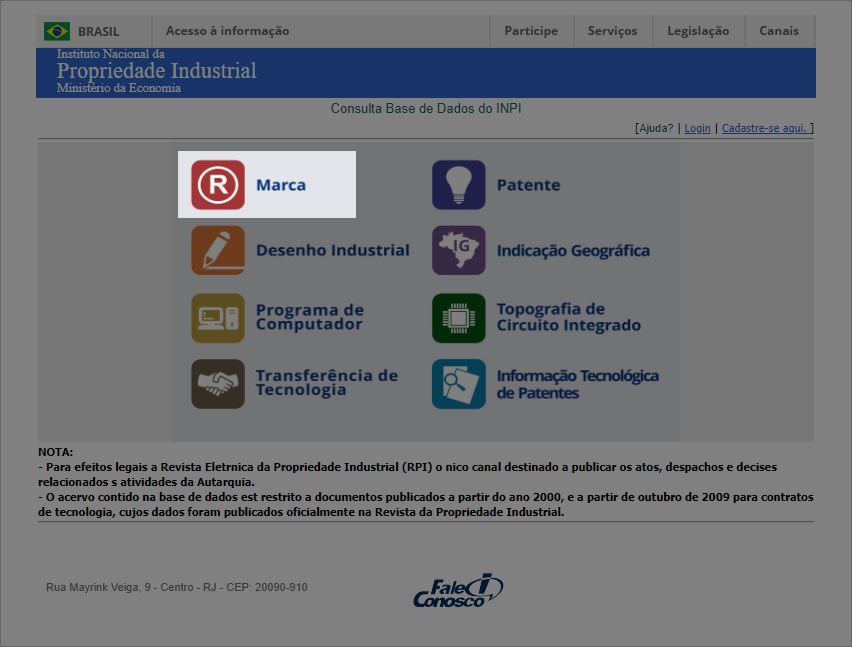Image resolution: width=852 pixels, height=647 pixels.
Task: Click the magnifier documents Informação Tecnológica icon
Action: tap(459, 384)
